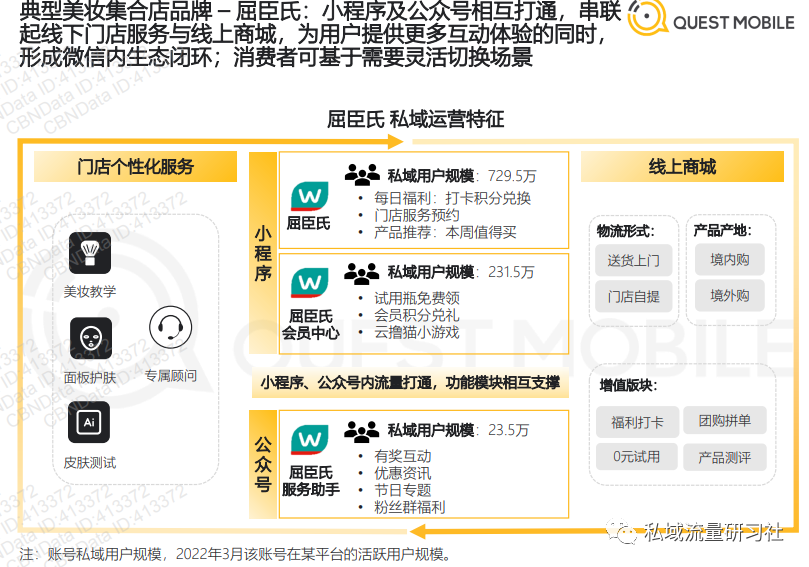This screenshot has height=567, width=809.
Task: Click the makeup brush icon above 美妆教学
Action: [90, 253]
